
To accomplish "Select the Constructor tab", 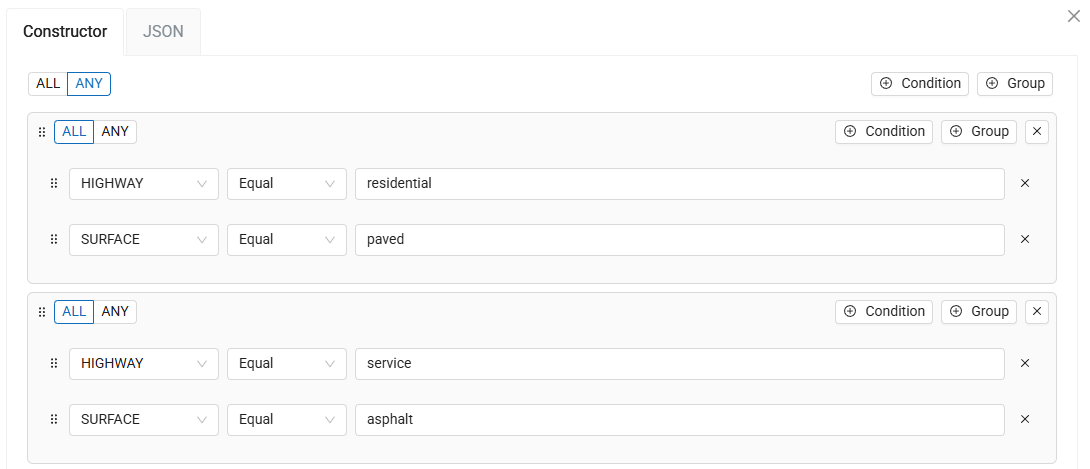I will point(65,31).
